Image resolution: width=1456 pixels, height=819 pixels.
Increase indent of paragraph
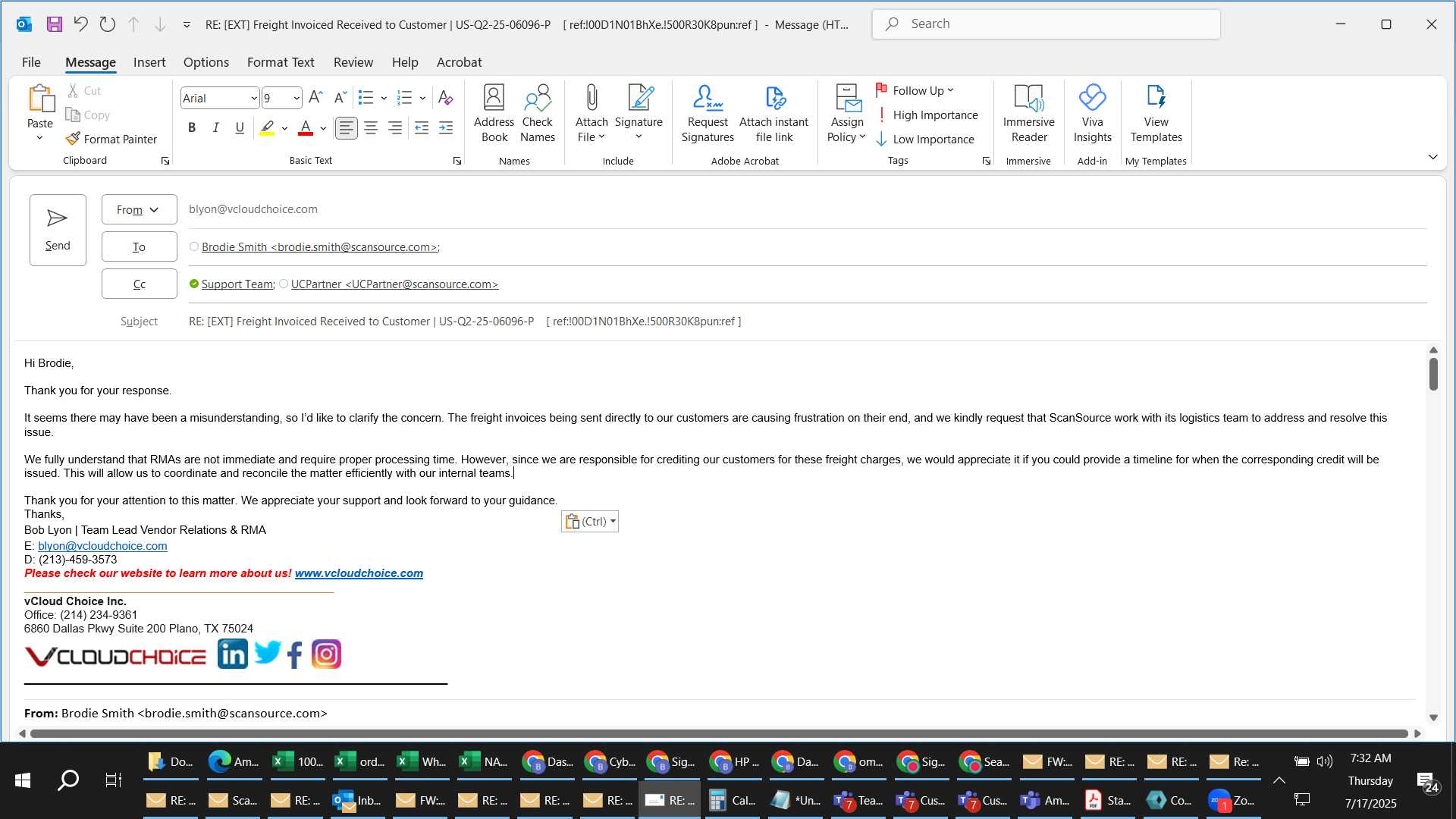[x=446, y=128]
